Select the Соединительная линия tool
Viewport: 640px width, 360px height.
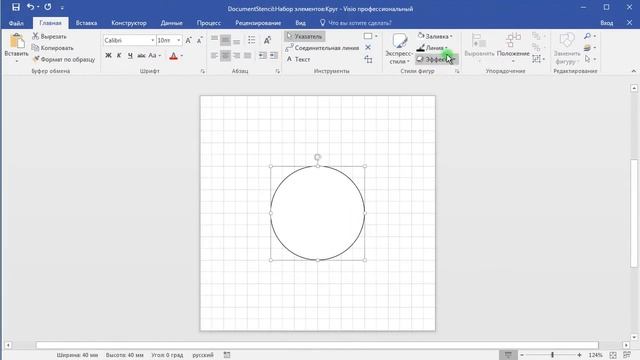(322, 48)
